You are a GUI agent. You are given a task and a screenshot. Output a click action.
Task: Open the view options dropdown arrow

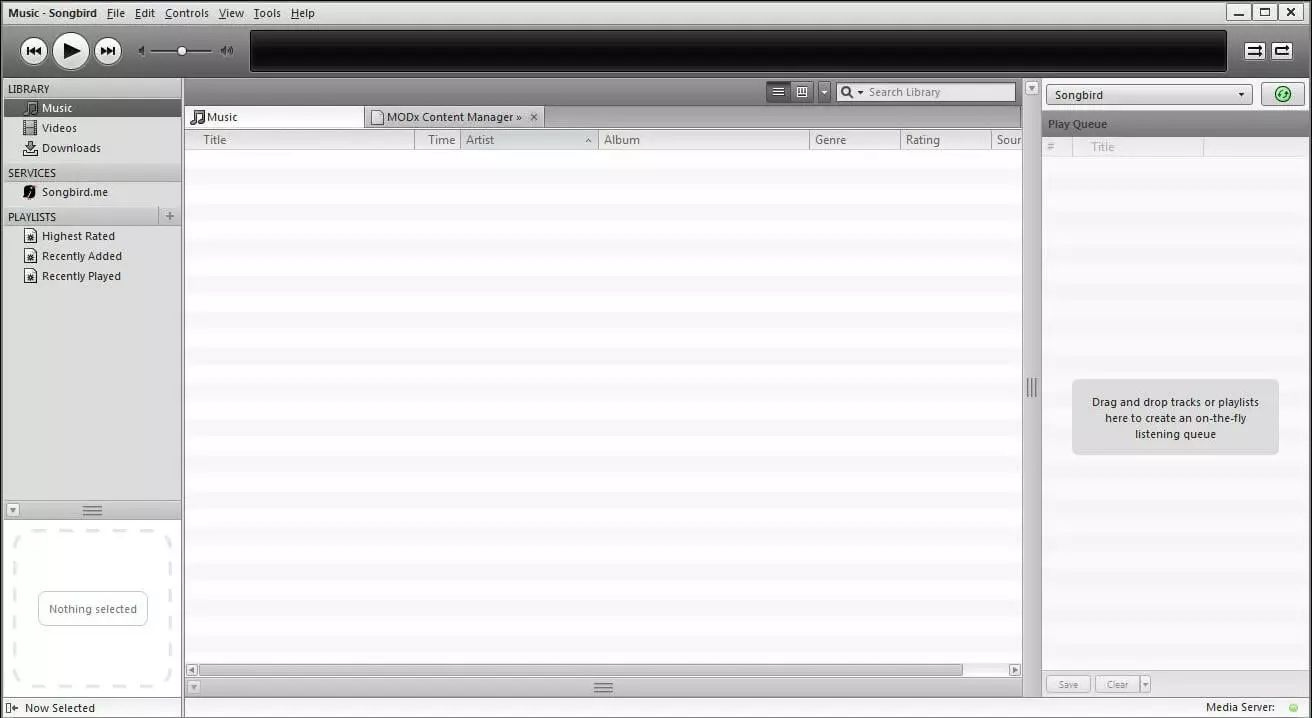coord(824,92)
